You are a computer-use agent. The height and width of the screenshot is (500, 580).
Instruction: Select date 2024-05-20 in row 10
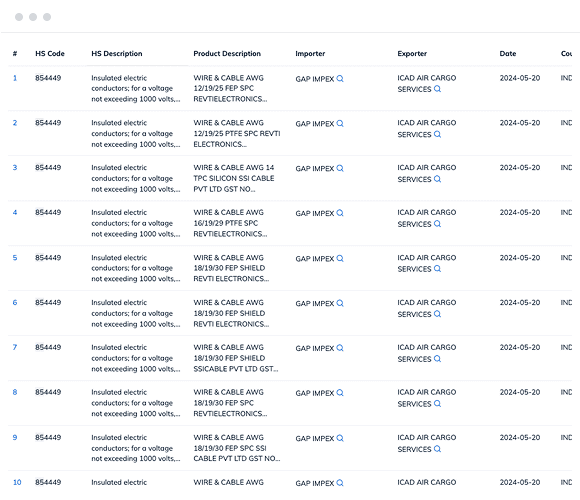(x=520, y=482)
